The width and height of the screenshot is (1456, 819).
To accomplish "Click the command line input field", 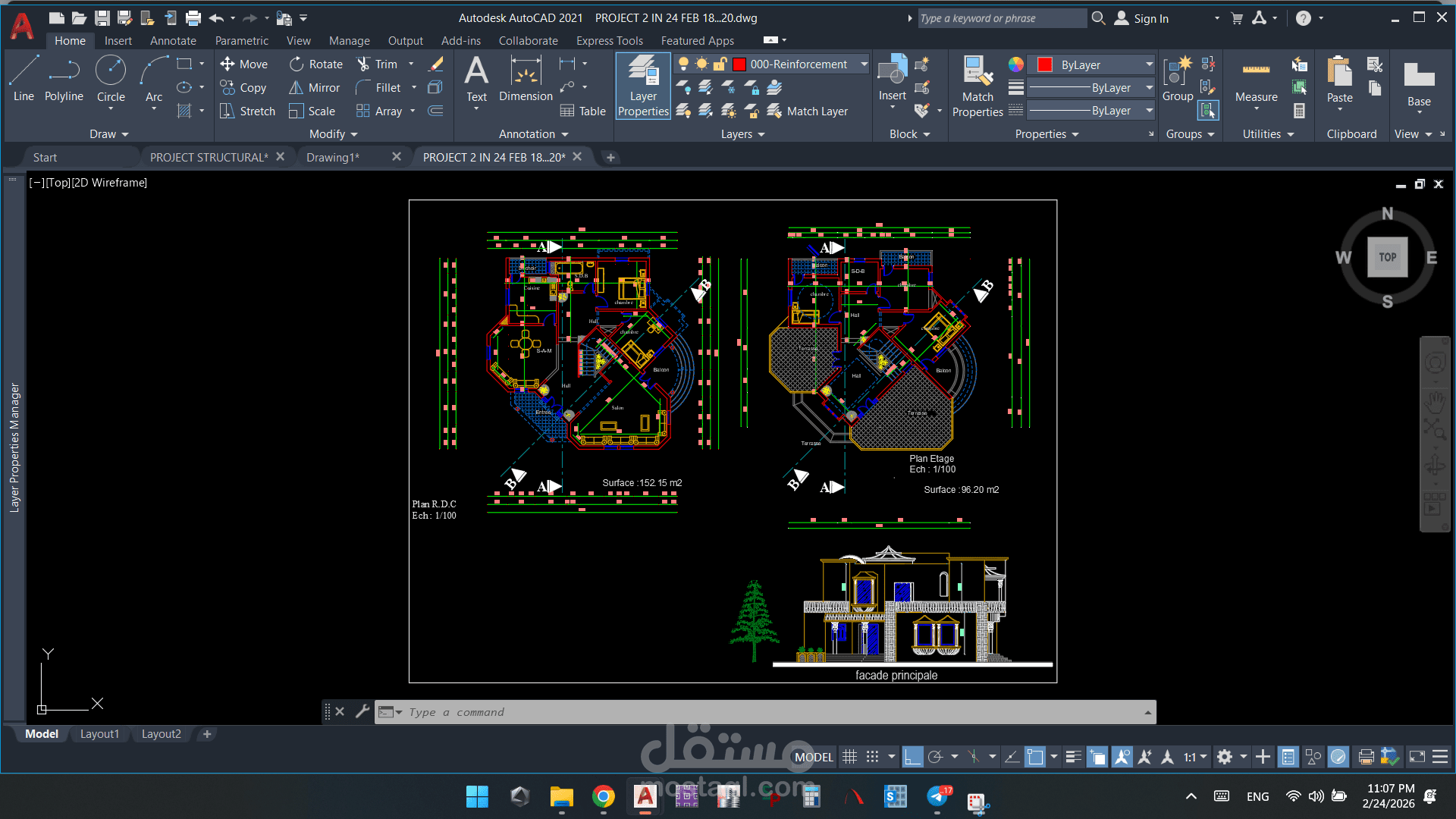I will (x=758, y=712).
